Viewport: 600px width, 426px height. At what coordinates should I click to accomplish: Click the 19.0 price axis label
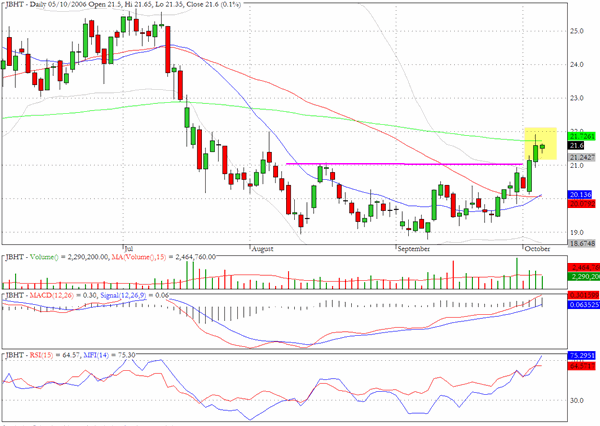click(577, 232)
